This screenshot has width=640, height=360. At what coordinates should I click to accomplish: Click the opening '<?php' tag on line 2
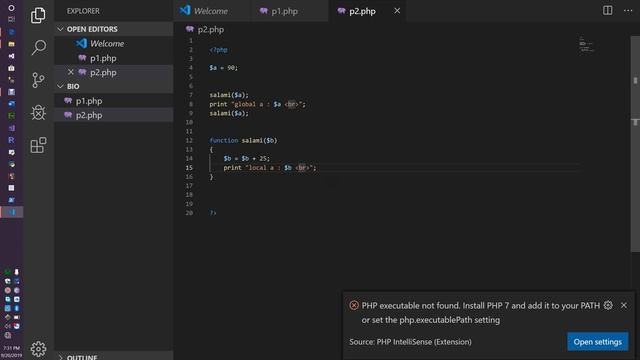point(218,50)
